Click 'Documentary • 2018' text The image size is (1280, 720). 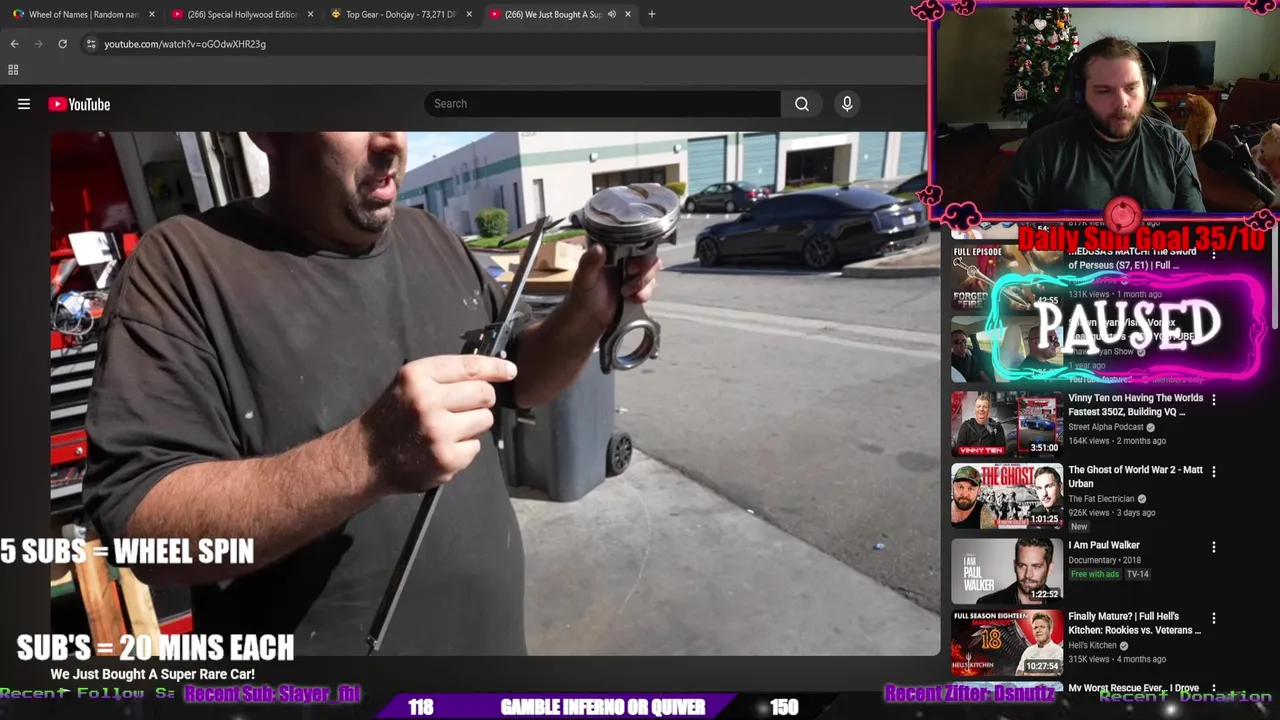[1104, 561]
